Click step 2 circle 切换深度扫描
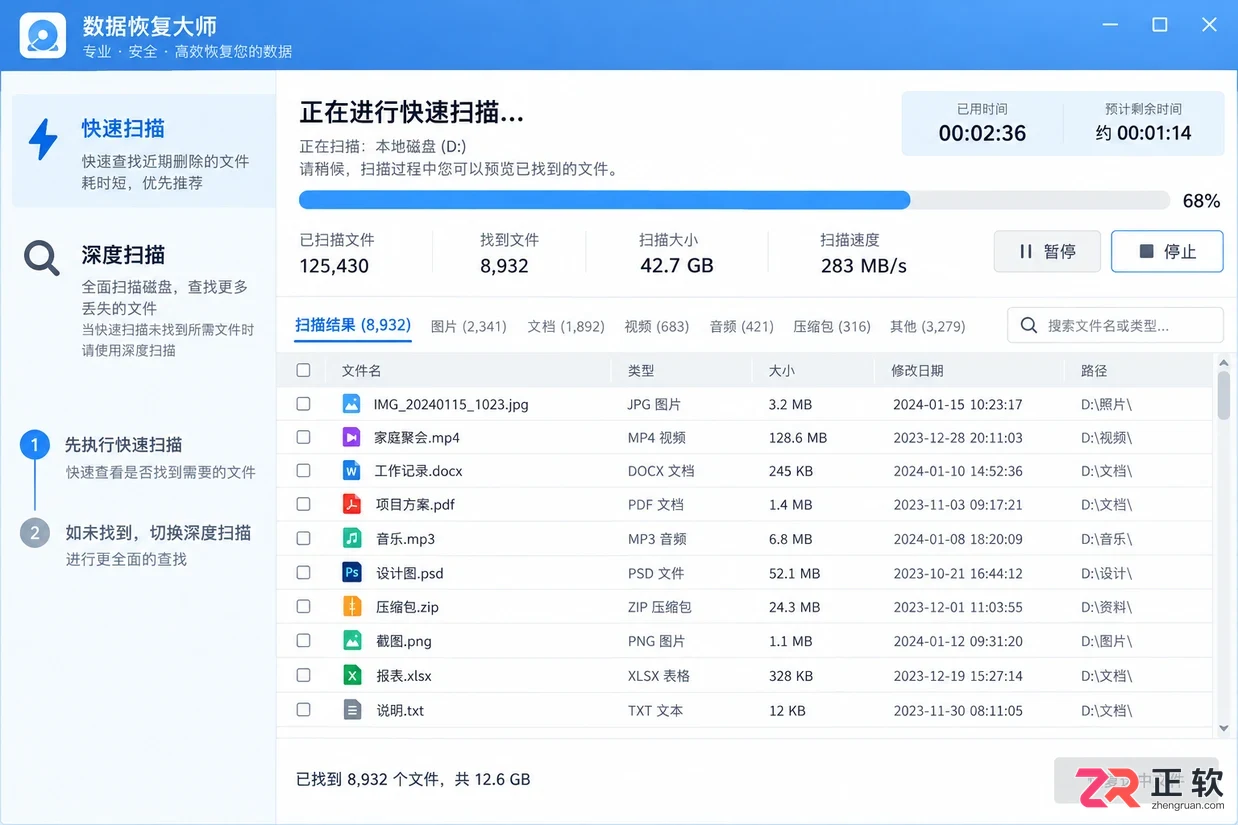 pyautogui.click(x=34, y=533)
